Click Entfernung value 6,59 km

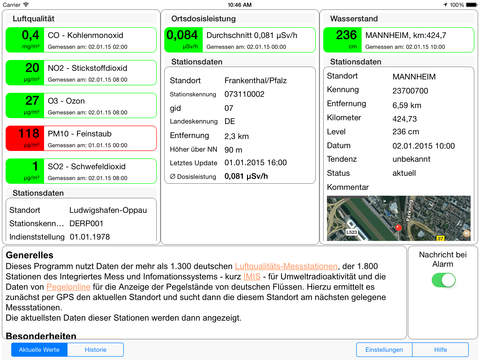pos(407,105)
